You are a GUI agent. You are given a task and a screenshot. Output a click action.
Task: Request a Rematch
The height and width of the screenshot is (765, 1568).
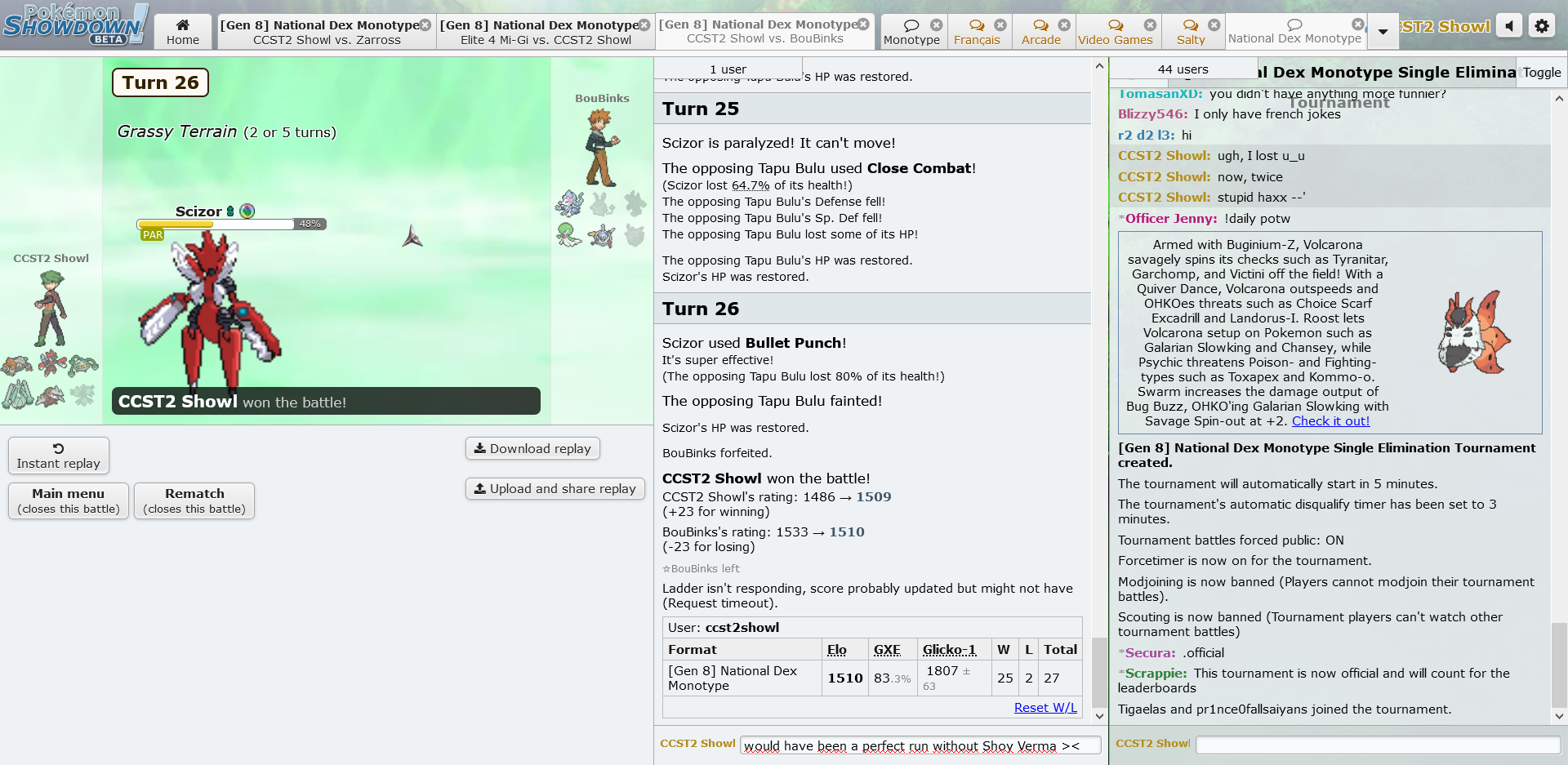pyautogui.click(x=194, y=500)
